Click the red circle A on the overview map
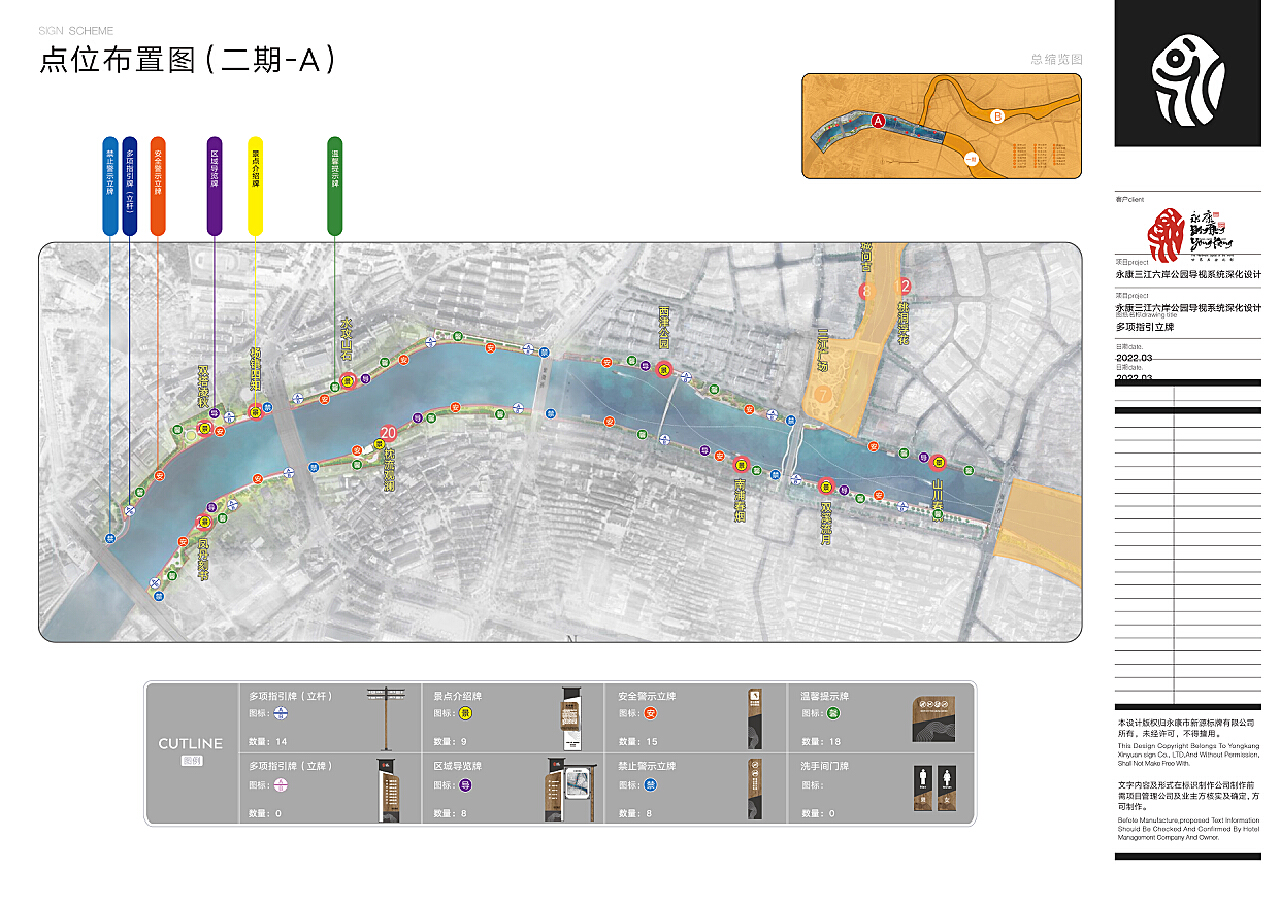Screen dimensions: 1280x905 pyautogui.click(x=878, y=120)
